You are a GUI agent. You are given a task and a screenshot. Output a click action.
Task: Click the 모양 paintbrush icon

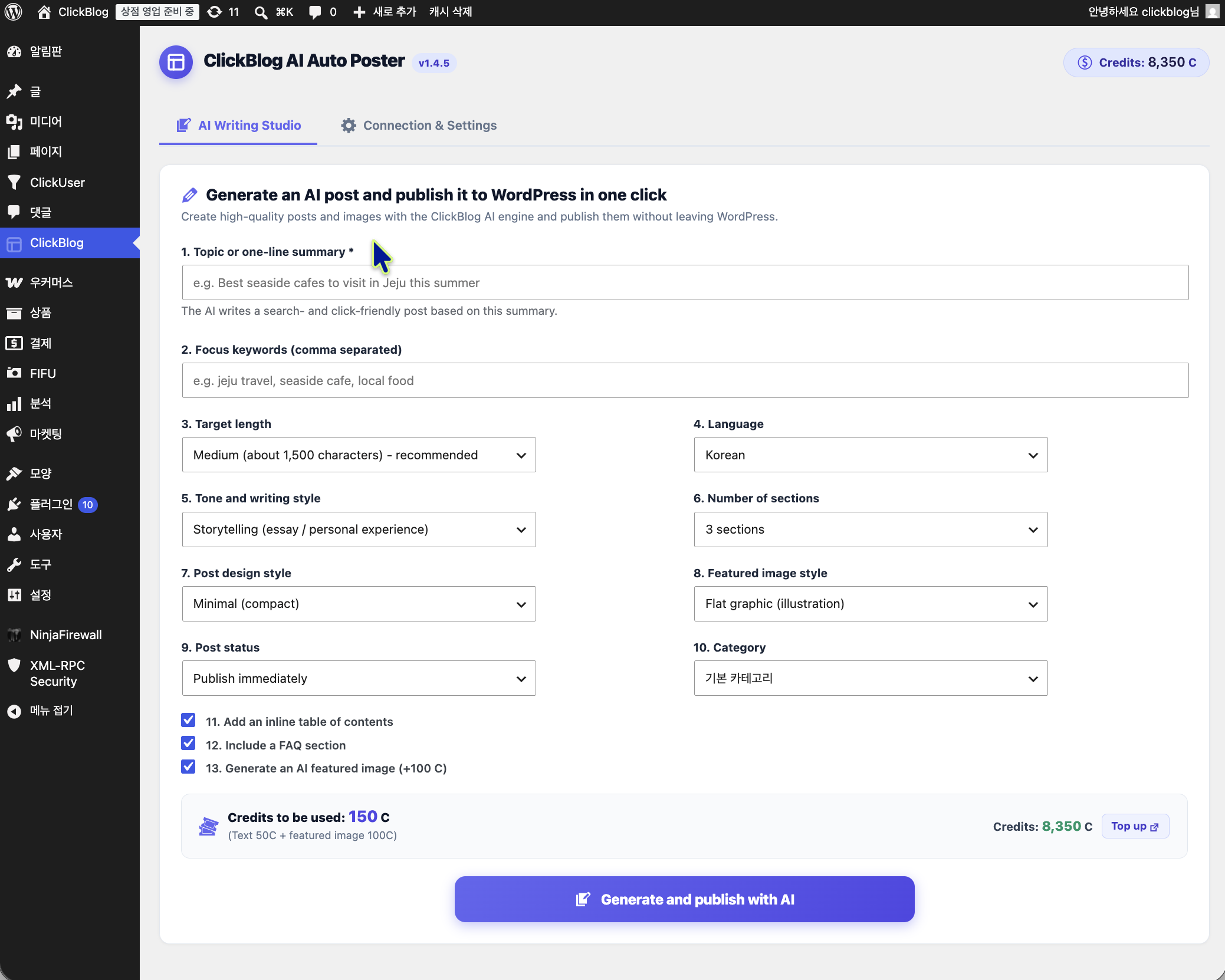coord(14,473)
